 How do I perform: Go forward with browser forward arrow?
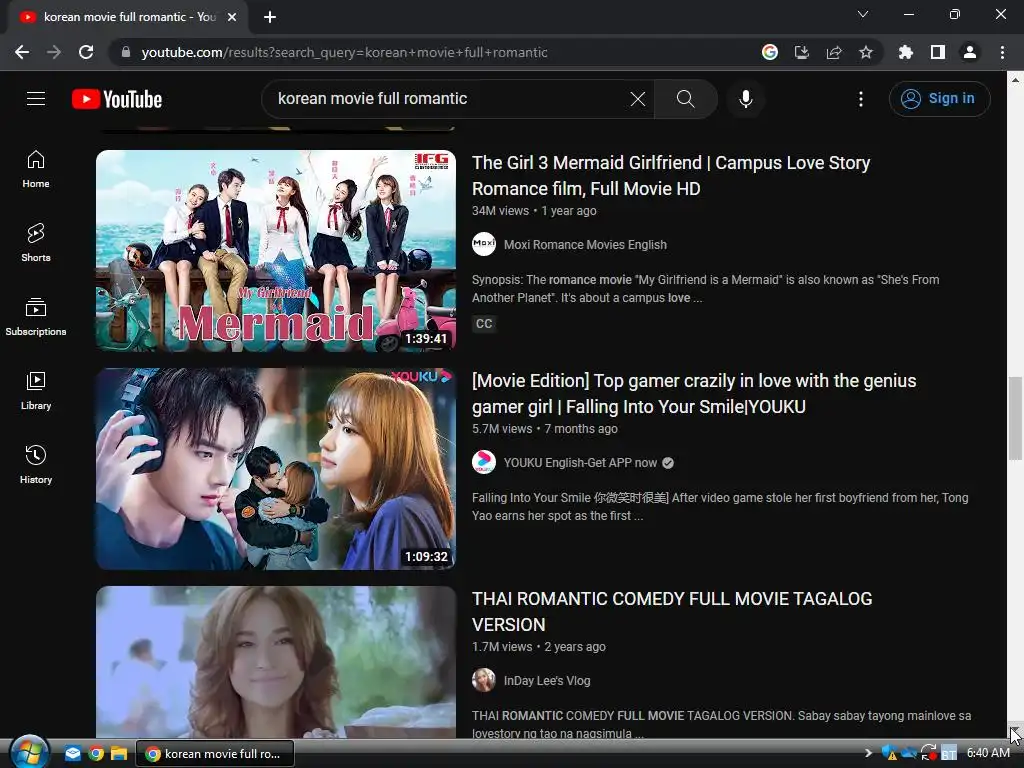(54, 52)
